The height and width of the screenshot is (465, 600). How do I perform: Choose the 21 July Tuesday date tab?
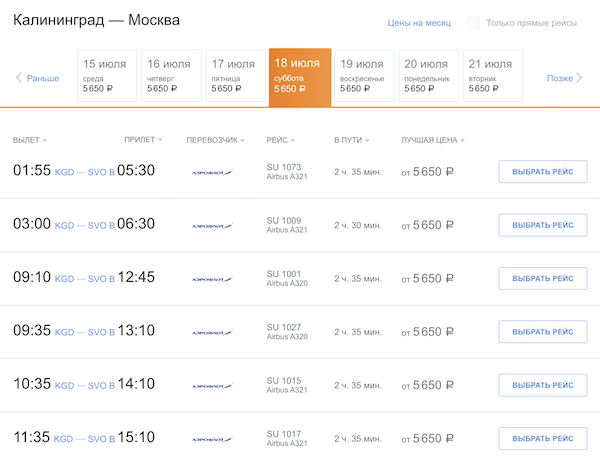pyautogui.click(x=492, y=76)
